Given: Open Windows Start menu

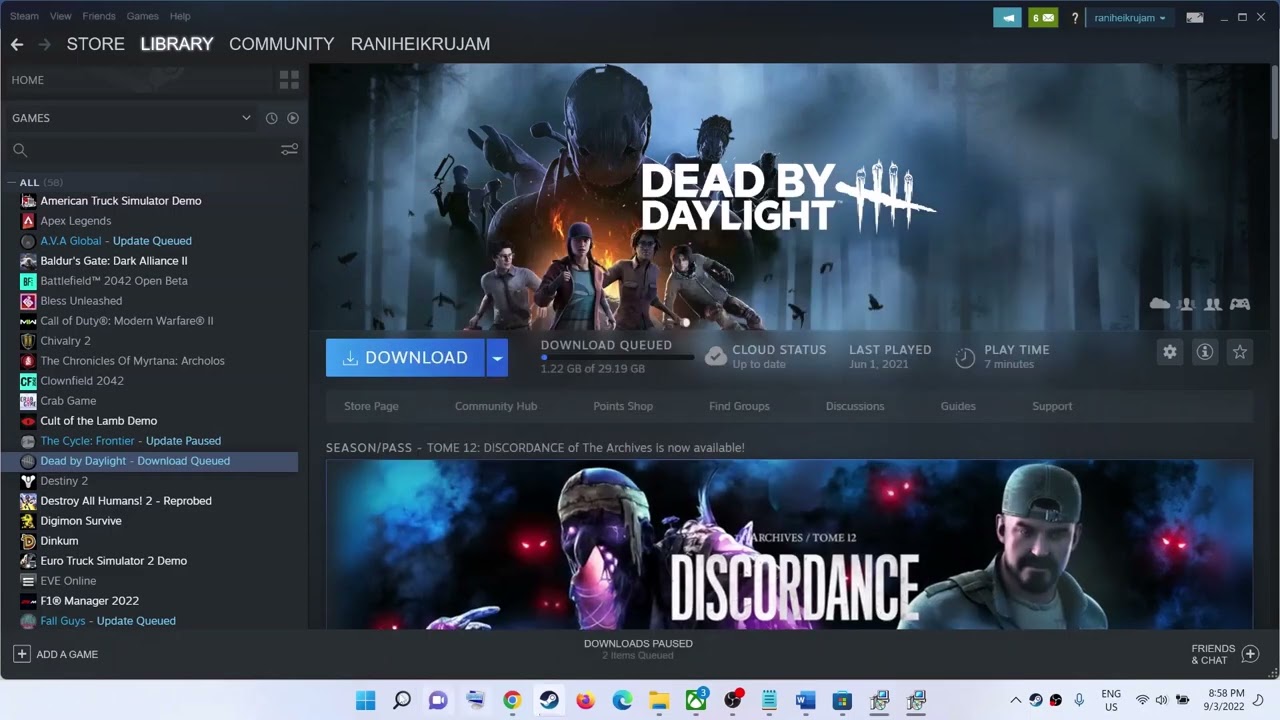Looking at the screenshot, I should pyautogui.click(x=366, y=700).
